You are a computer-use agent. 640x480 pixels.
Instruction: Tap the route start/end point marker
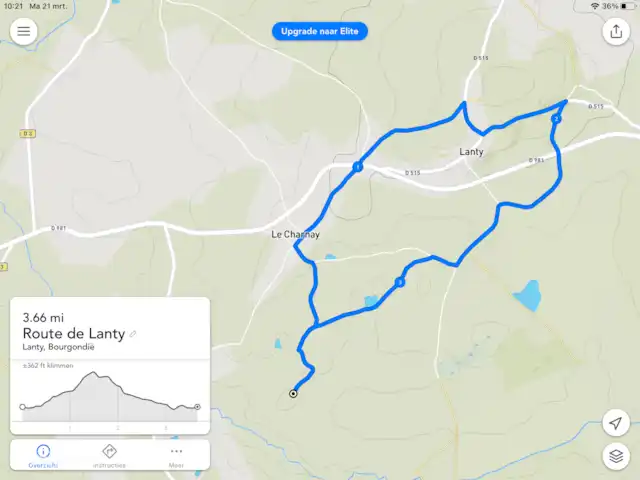[293, 393]
